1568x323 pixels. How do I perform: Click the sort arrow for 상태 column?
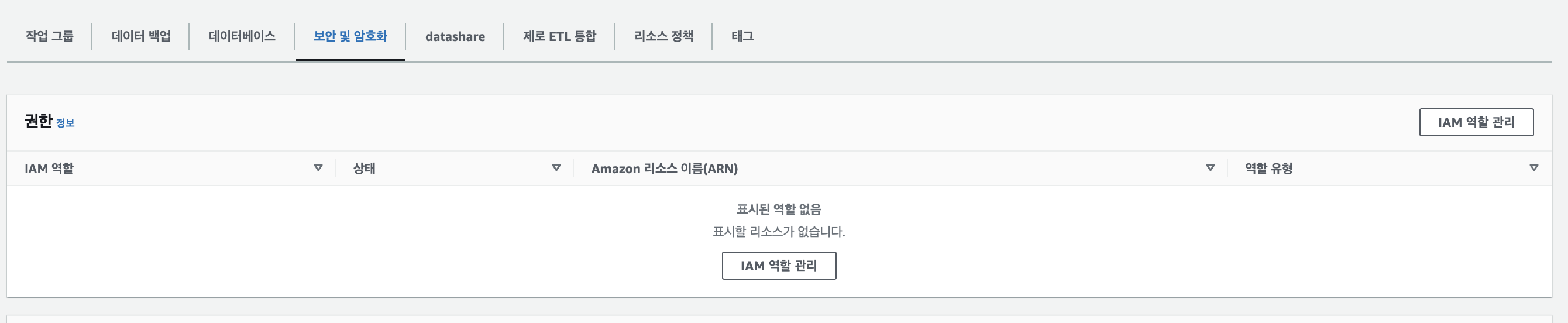pyautogui.click(x=556, y=168)
